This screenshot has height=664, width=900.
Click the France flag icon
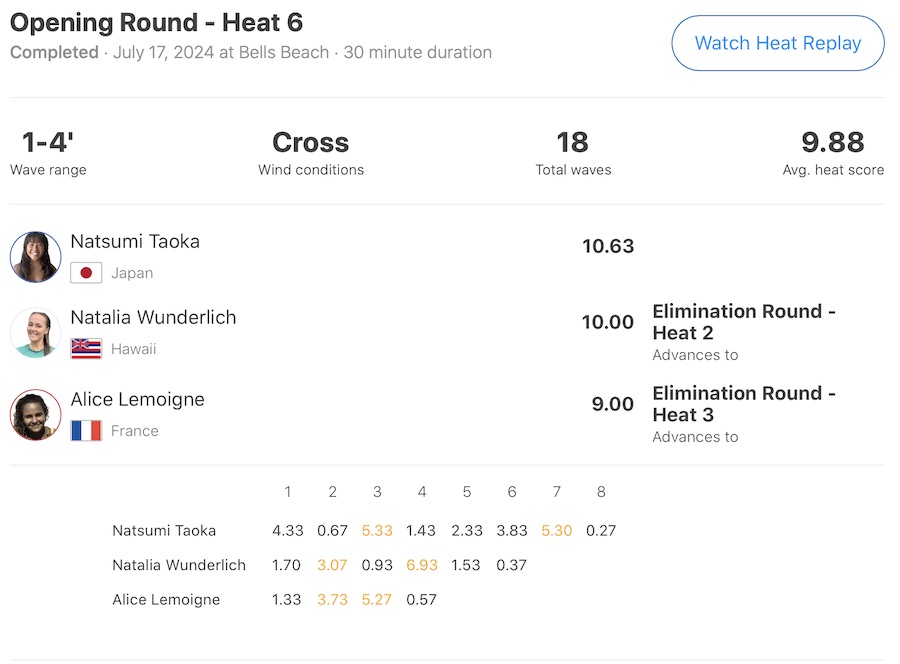click(x=86, y=431)
